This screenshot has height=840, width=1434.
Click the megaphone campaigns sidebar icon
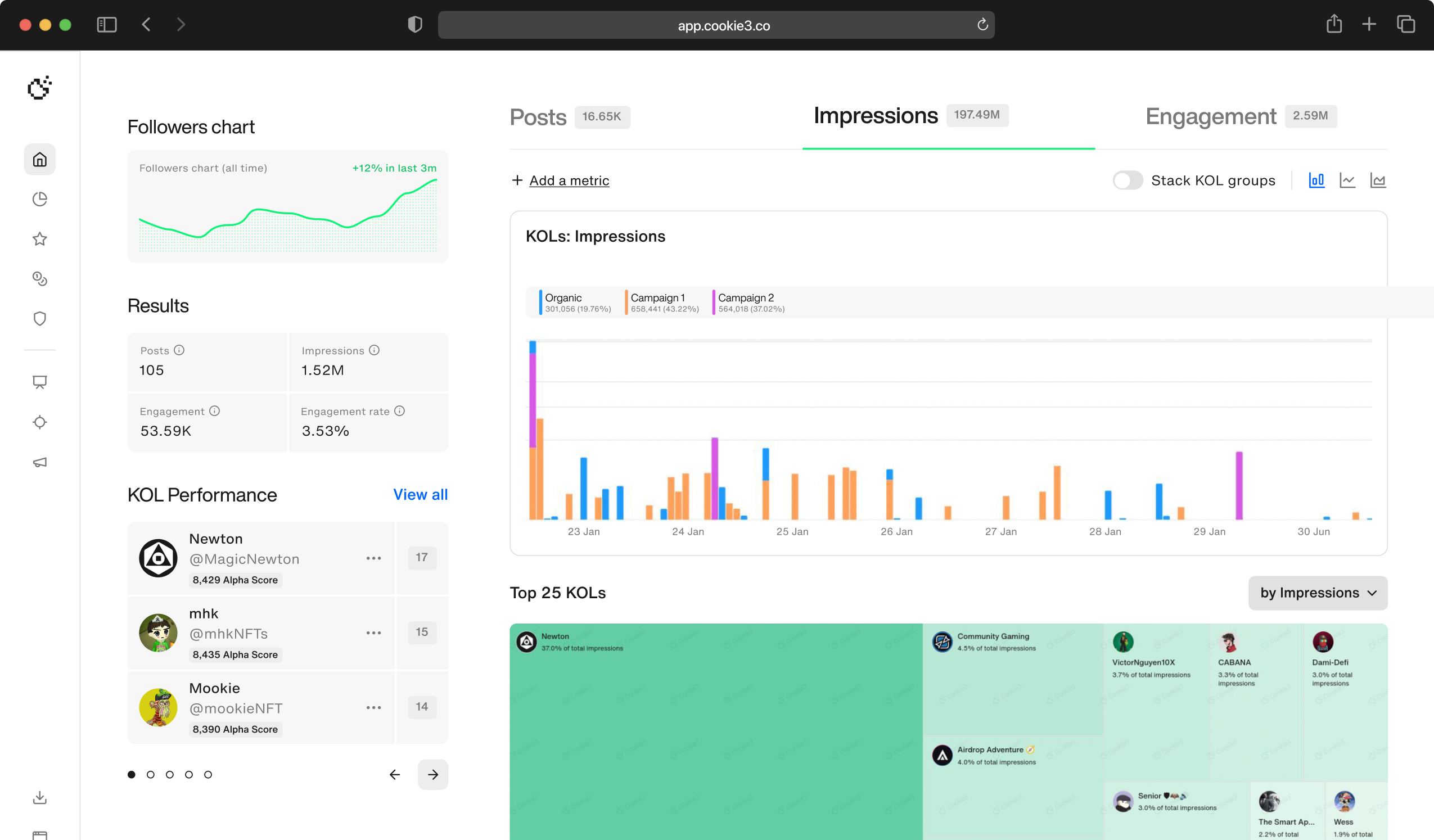pyautogui.click(x=39, y=462)
